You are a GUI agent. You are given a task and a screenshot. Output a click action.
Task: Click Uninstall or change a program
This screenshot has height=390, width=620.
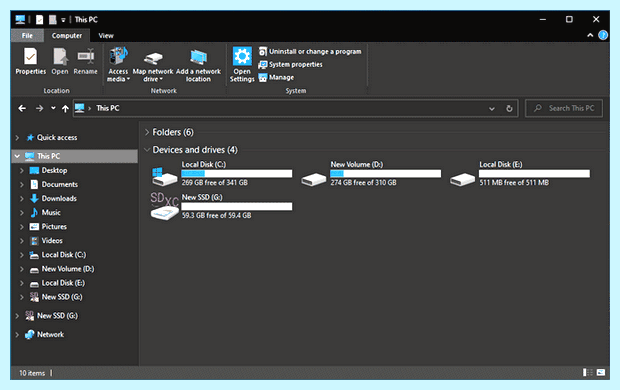coord(310,51)
